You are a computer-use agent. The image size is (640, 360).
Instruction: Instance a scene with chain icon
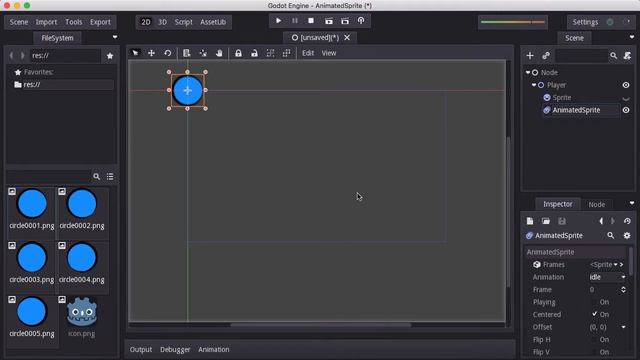pos(546,56)
